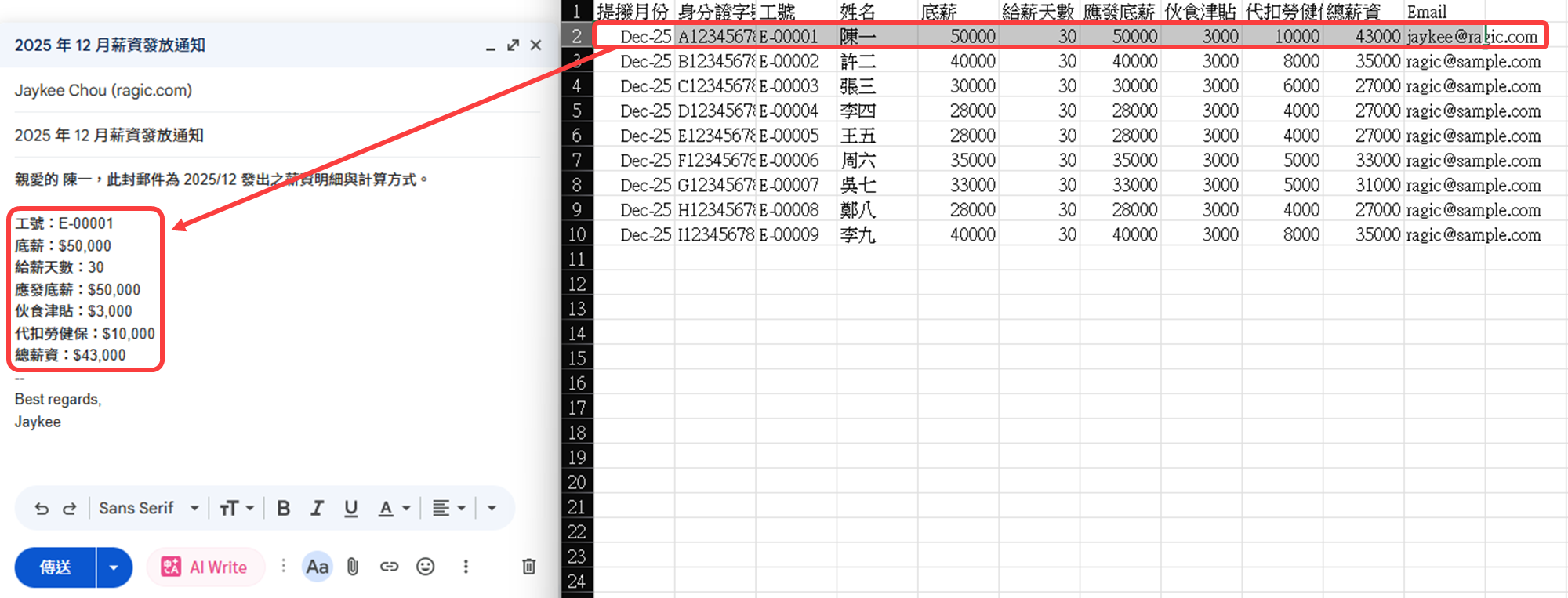This screenshot has width=1568, height=598.
Task: Click the redo arrow in formatting toolbar
Action: [x=70, y=509]
